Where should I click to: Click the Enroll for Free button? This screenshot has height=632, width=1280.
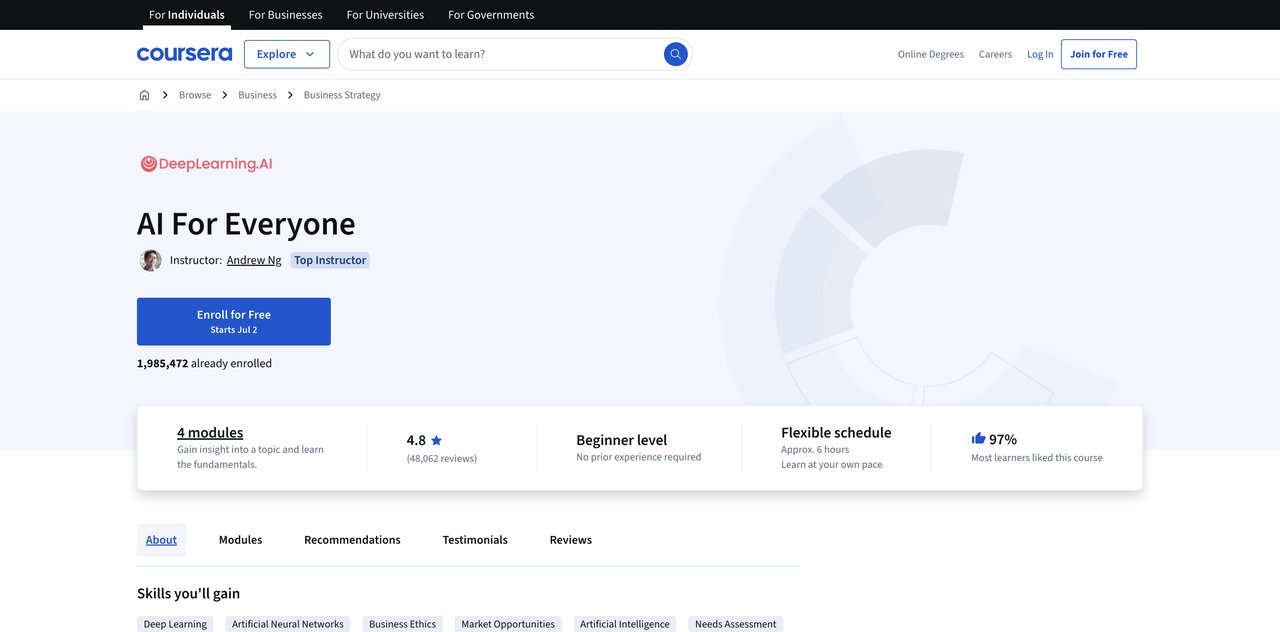tap(234, 322)
